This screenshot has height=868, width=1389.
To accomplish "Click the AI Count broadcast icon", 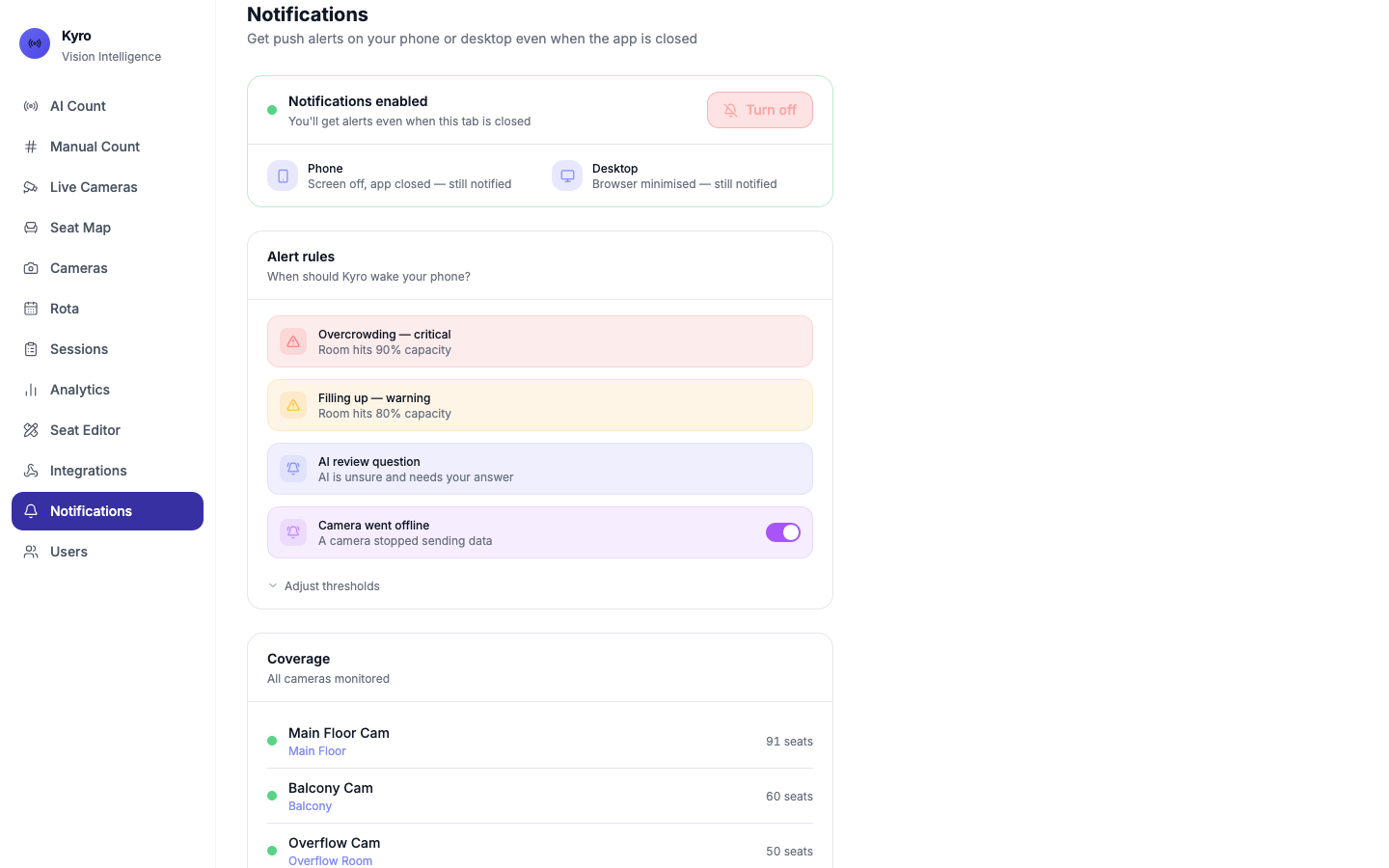I will 31,106.
